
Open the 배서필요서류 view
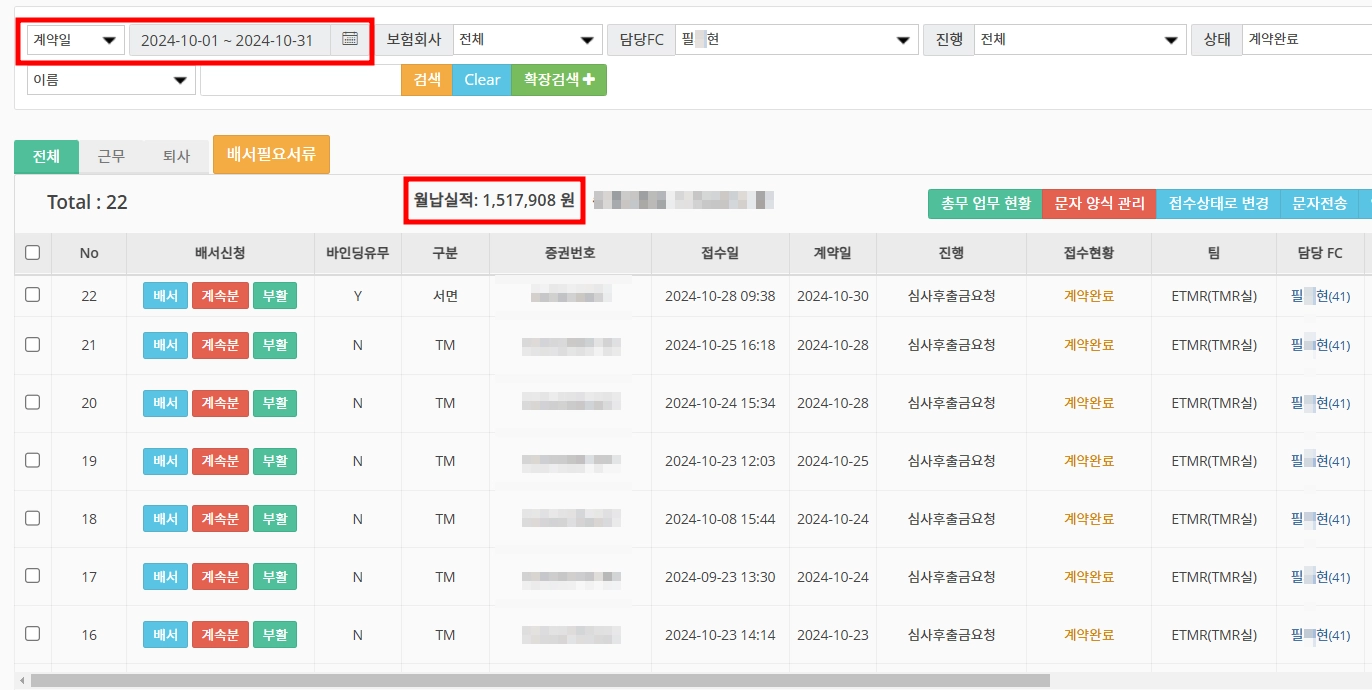(271, 154)
